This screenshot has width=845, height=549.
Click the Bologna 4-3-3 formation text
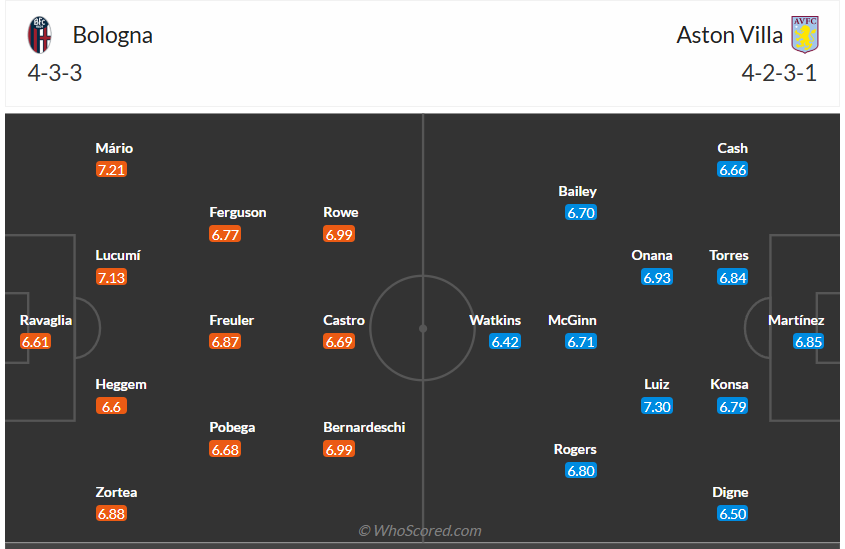pos(55,73)
